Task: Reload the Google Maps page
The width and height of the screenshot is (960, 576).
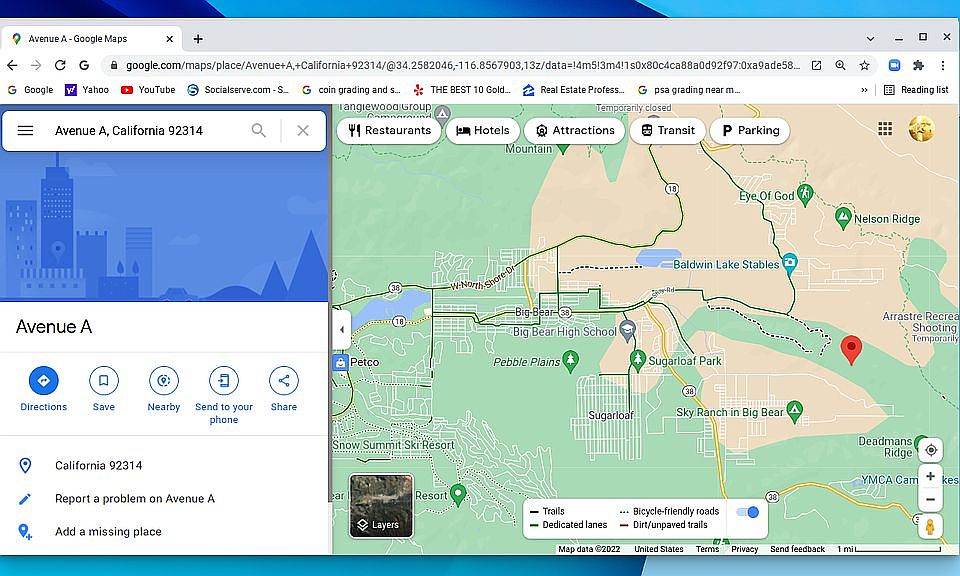Action: (x=60, y=65)
